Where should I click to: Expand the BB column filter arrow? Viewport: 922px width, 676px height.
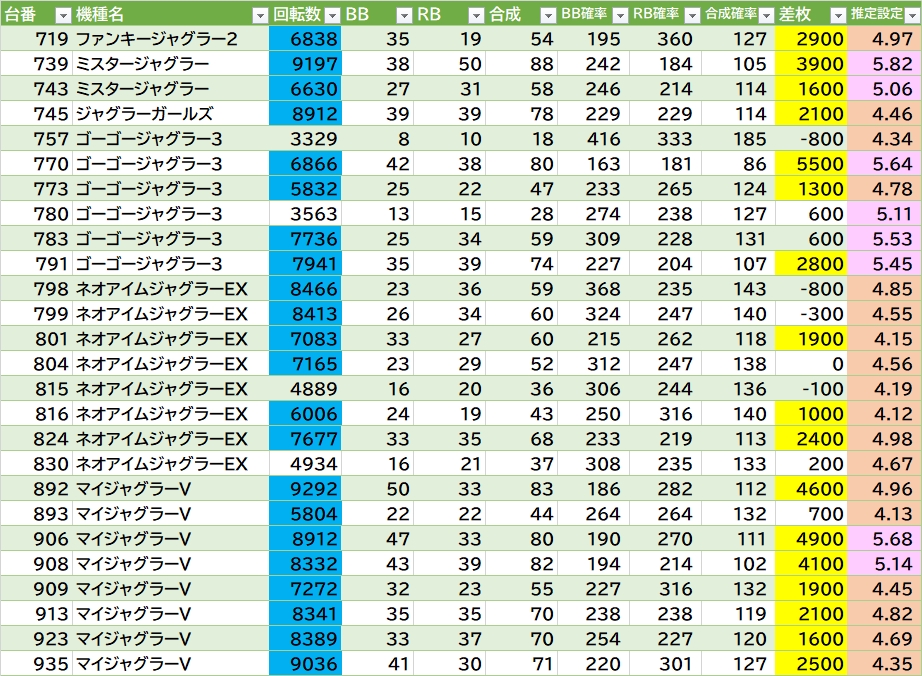(404, 15)
